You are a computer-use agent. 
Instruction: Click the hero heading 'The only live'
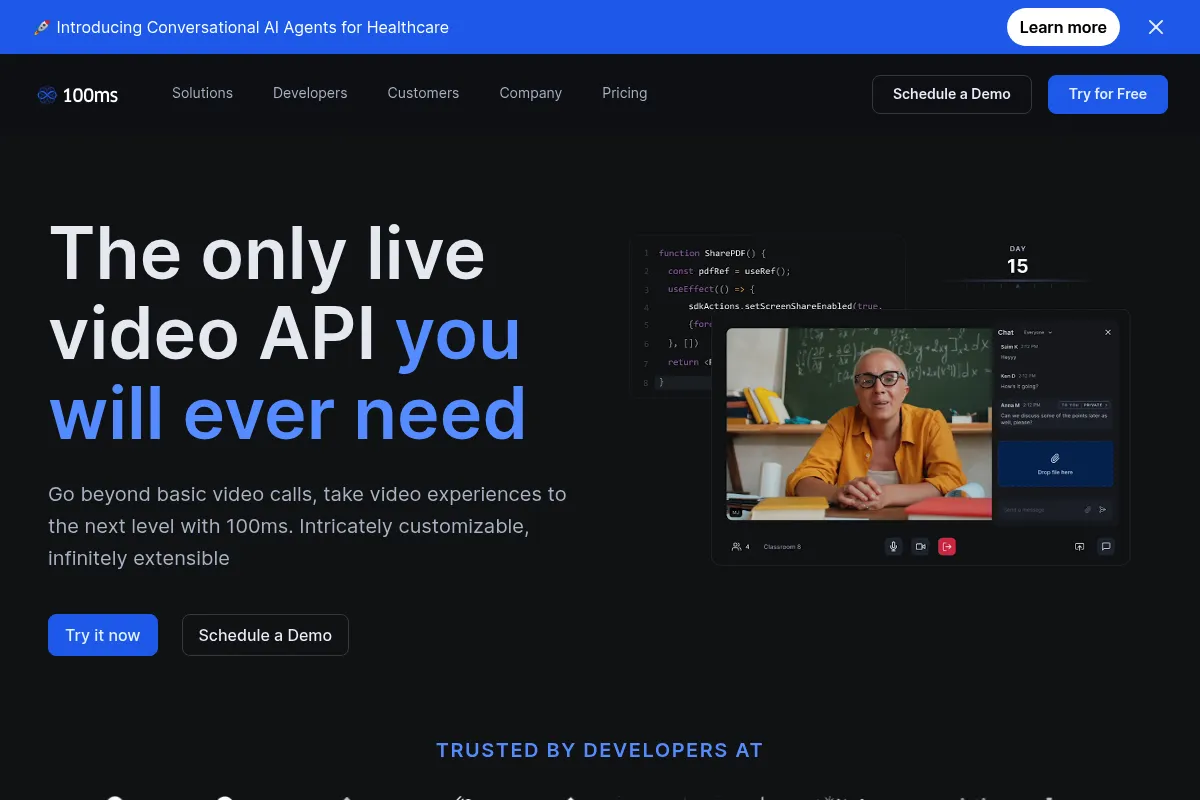pyautogui.click(x=267, y=254)
